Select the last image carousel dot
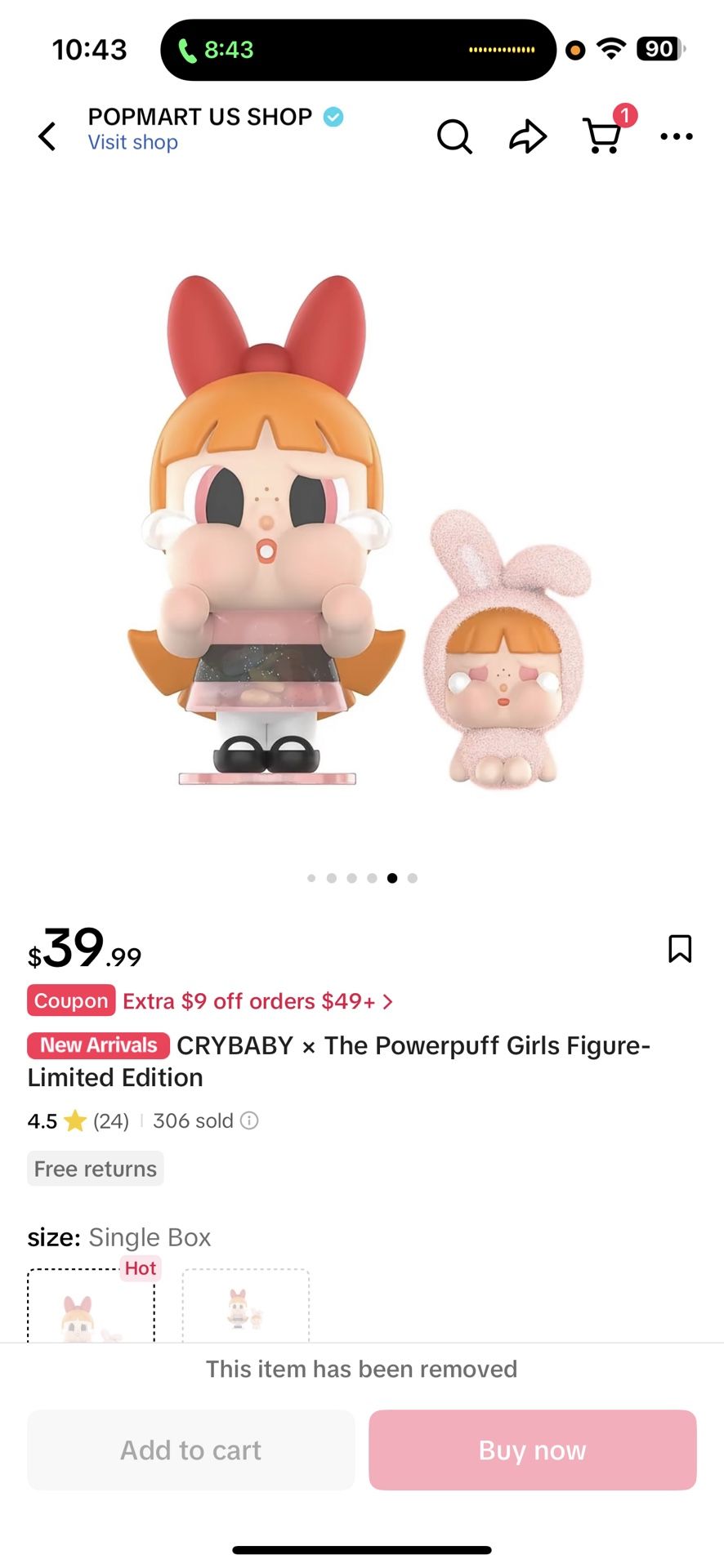724x1568 pixels. (x=413, y=878)
